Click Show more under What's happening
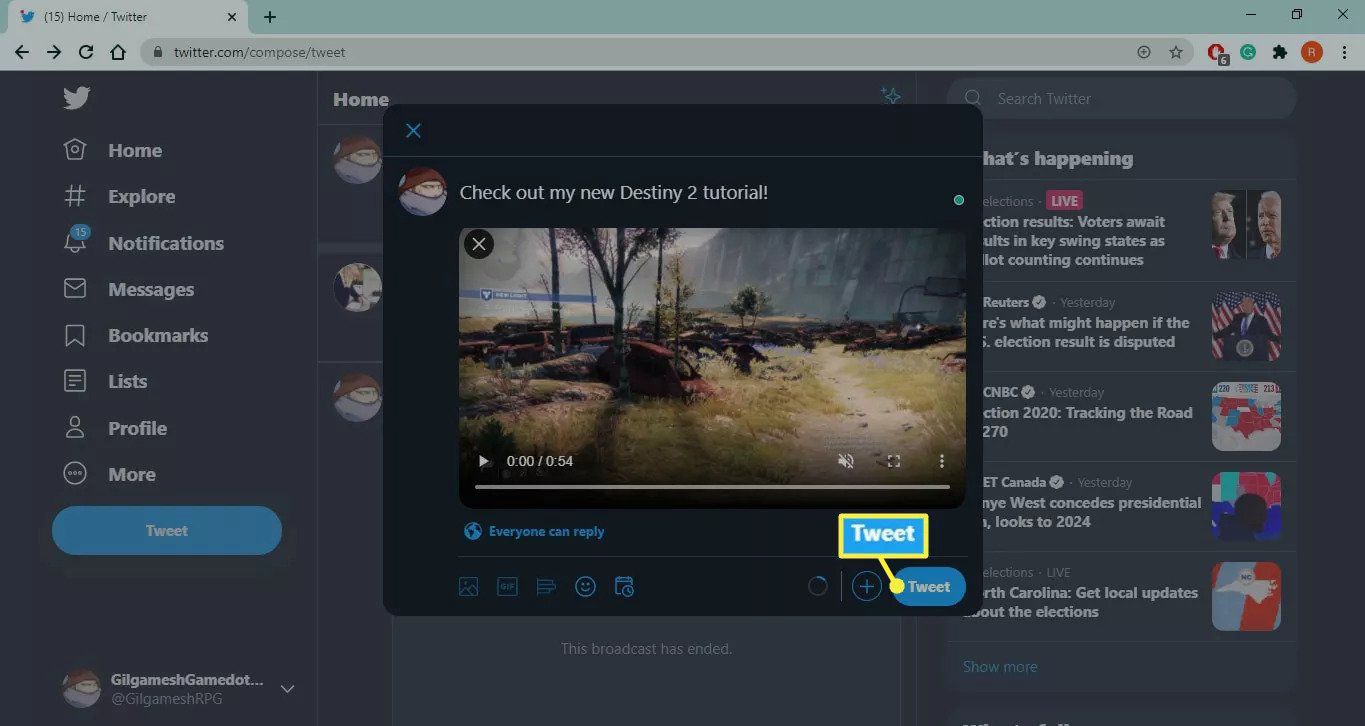Screen dimensions: 1365x726 click(x=1000, y=667)
